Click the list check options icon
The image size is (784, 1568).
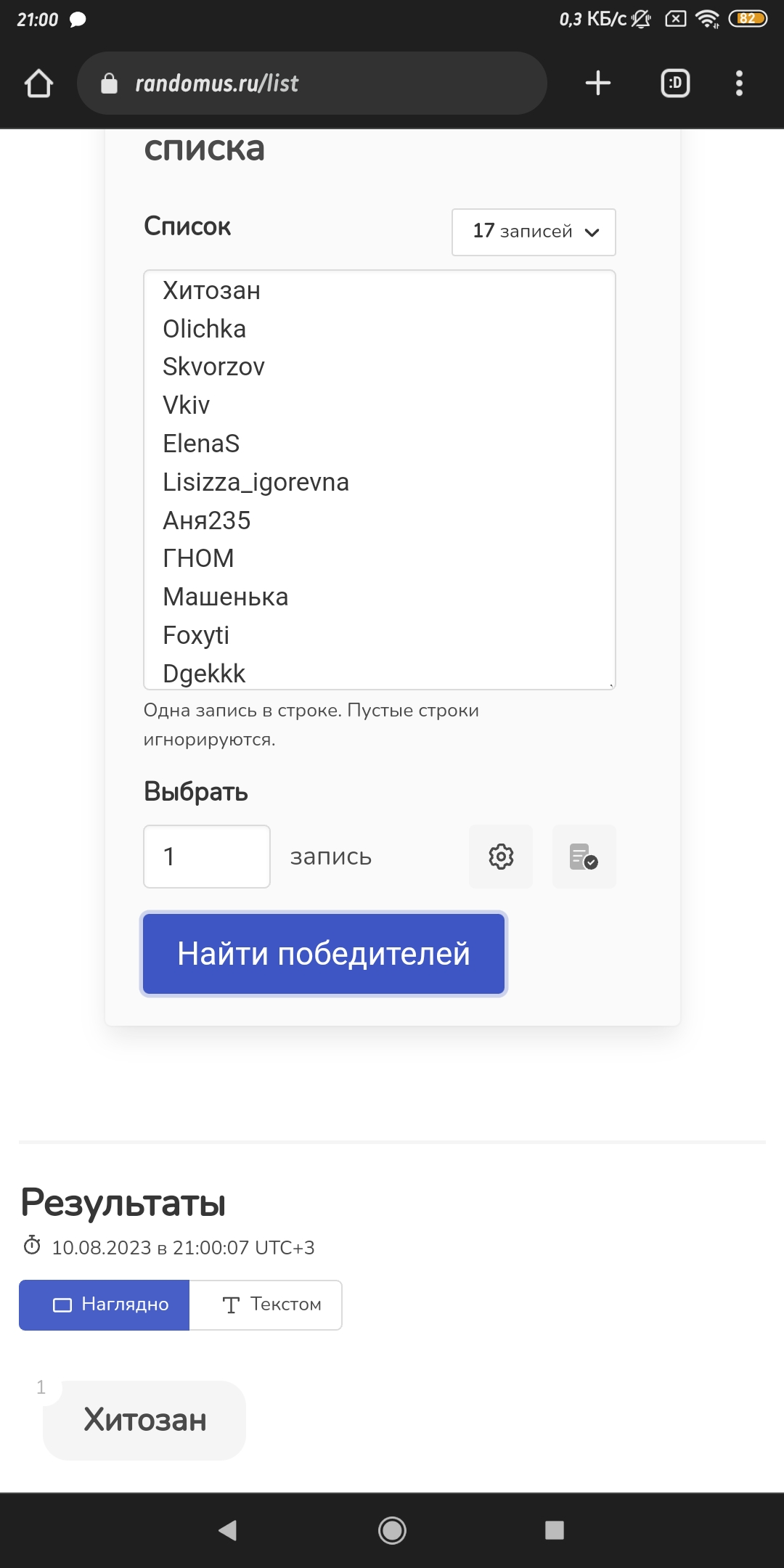click(584, 857)
